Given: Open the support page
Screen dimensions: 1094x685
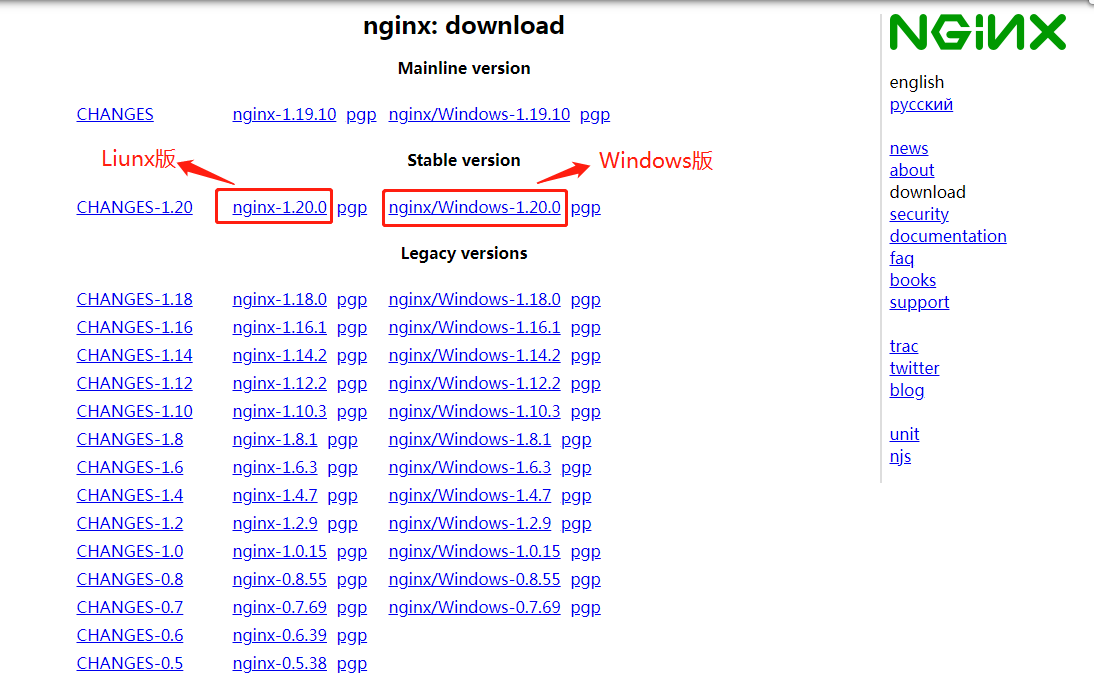Looking at the screenshot, I should coord(919,302).
